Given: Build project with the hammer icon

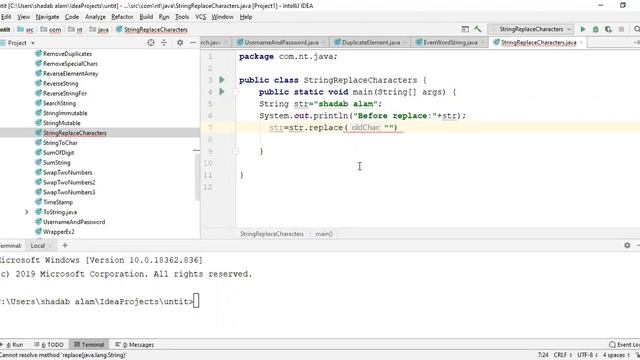Looking at the screenshot, I should (x=478, y=29).
